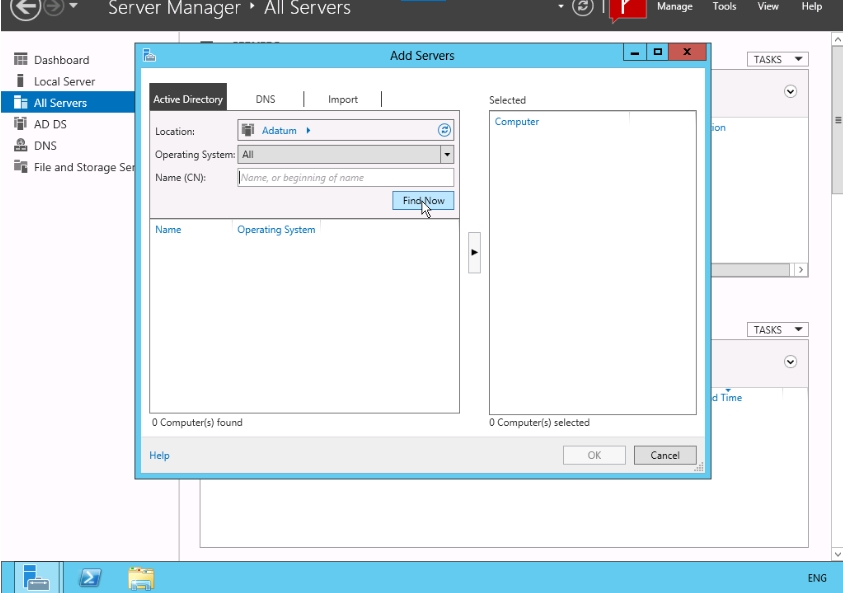The image size is (843, 593).
Task: Select Dashboard in the navigation pane
Action: [x=62, y=60]
